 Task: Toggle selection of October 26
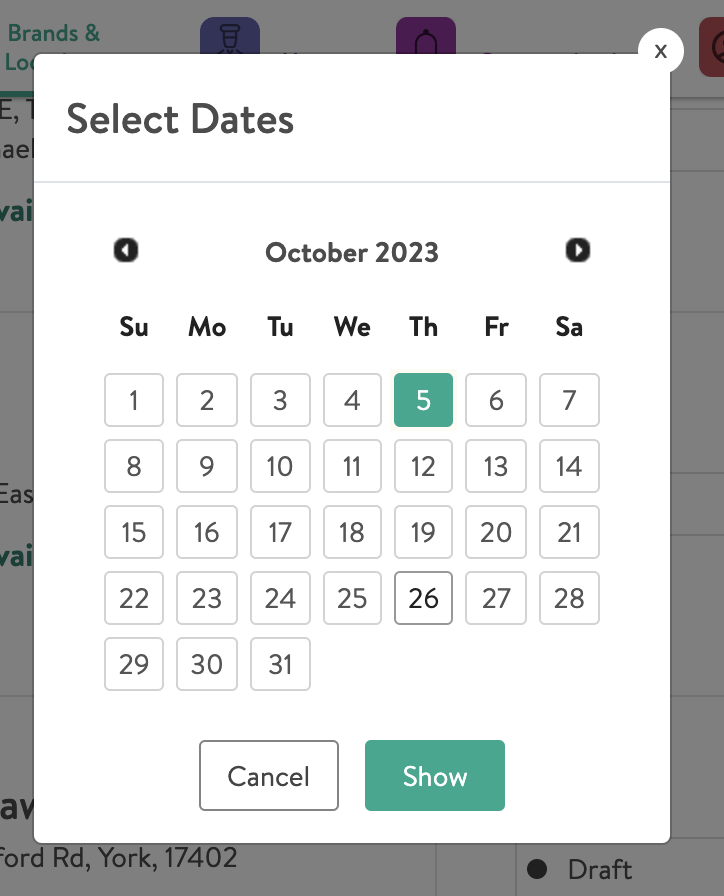click(423, 597)
